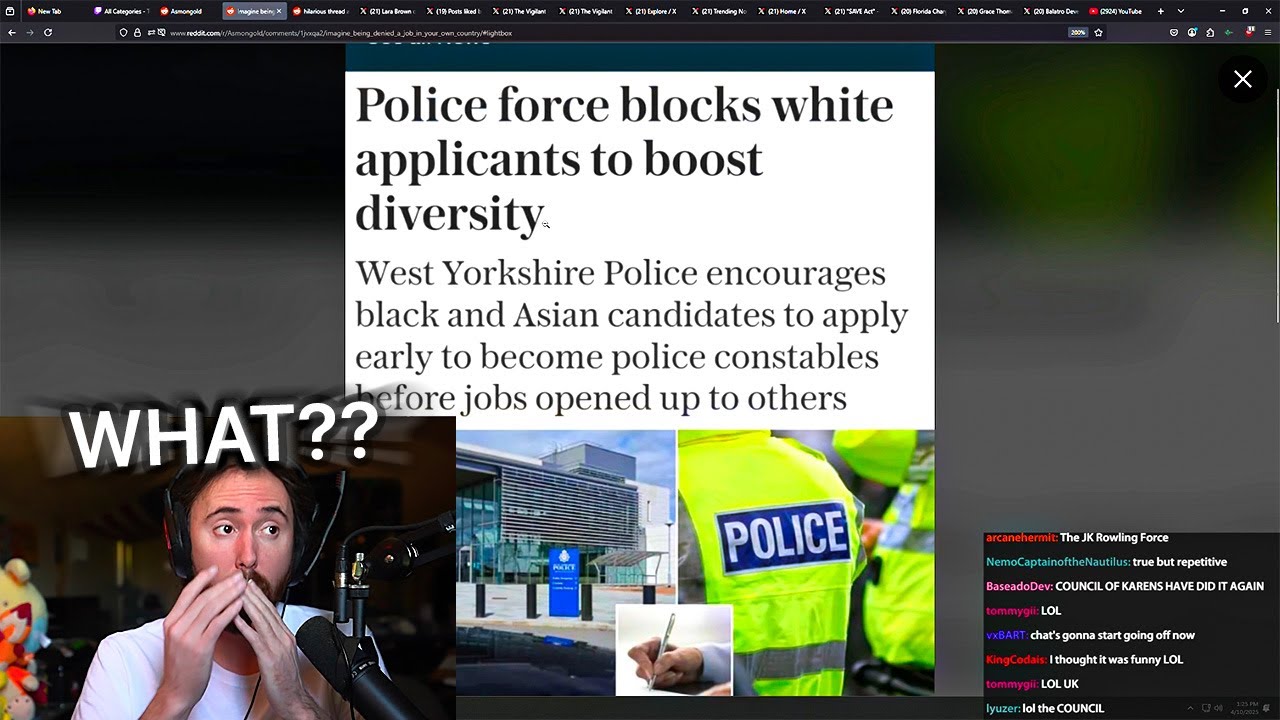The height and width of the screenshot is (720, 1280).
Task: Open the Firefox account icon
Action: coord(1192,32)
